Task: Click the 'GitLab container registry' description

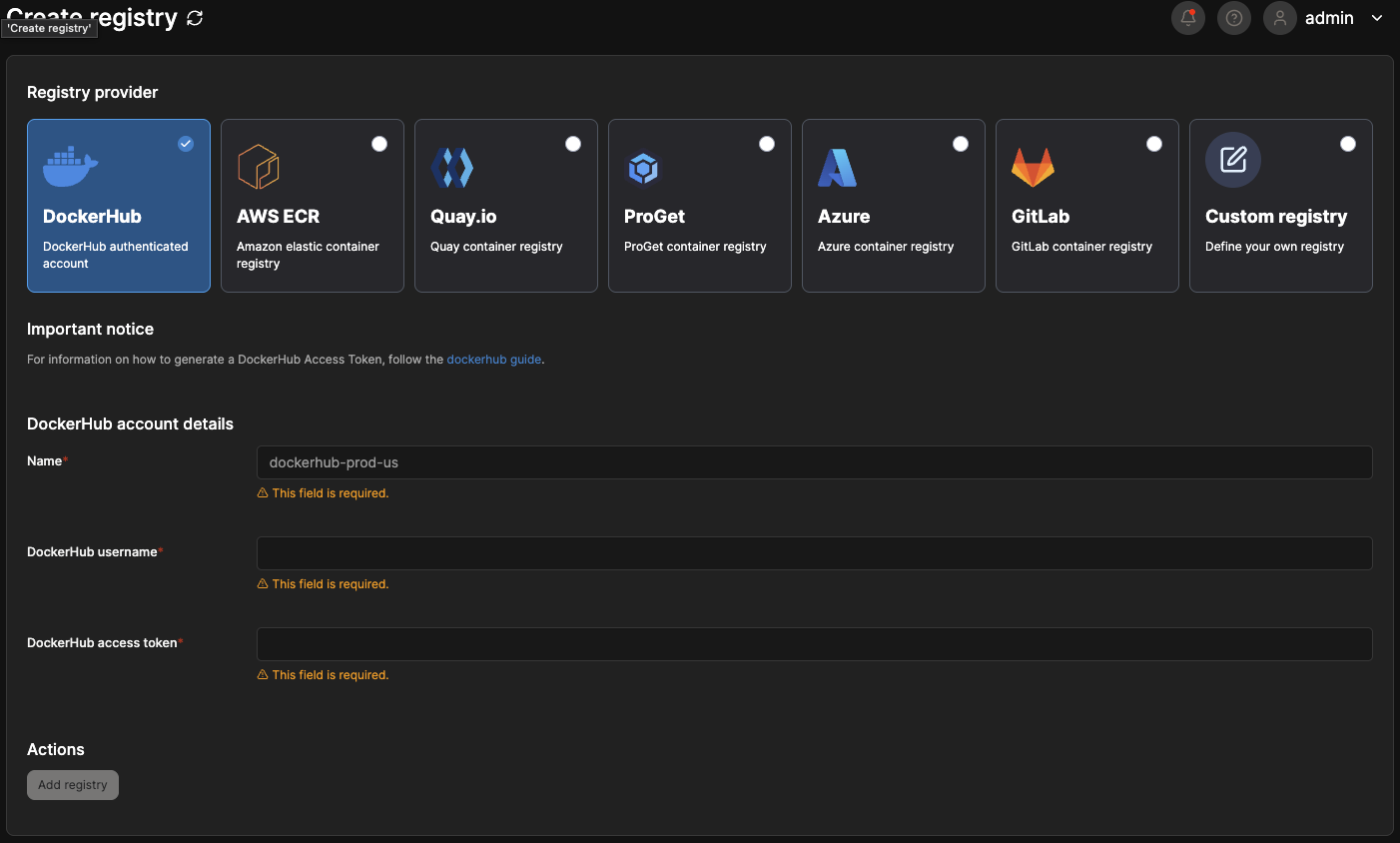Action: point(1081,247)
